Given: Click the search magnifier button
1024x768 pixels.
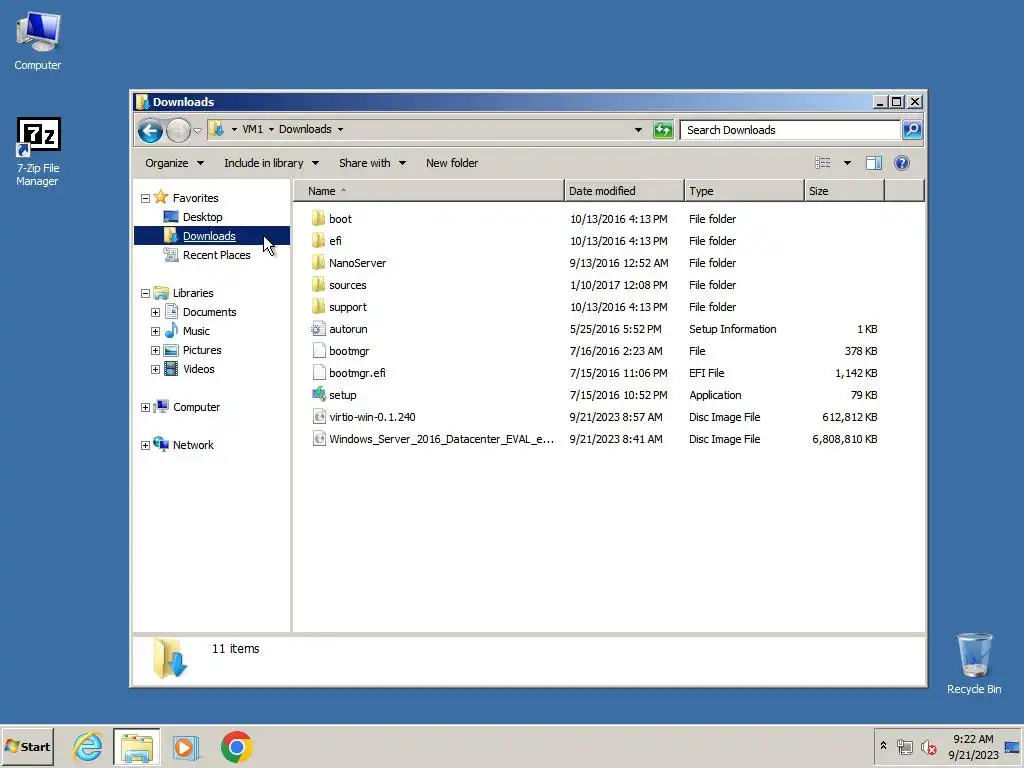Looking at the screenshot, I should point(912,130).
